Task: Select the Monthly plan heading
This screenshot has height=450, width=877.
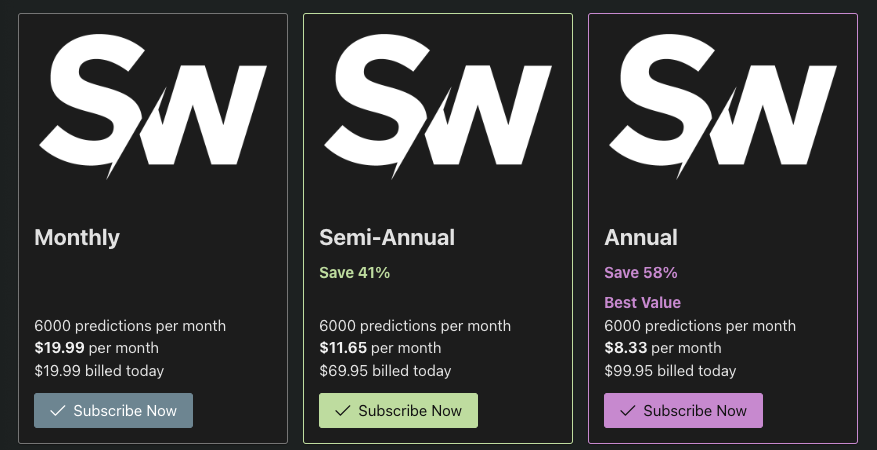Action: (x=77, y=238)
